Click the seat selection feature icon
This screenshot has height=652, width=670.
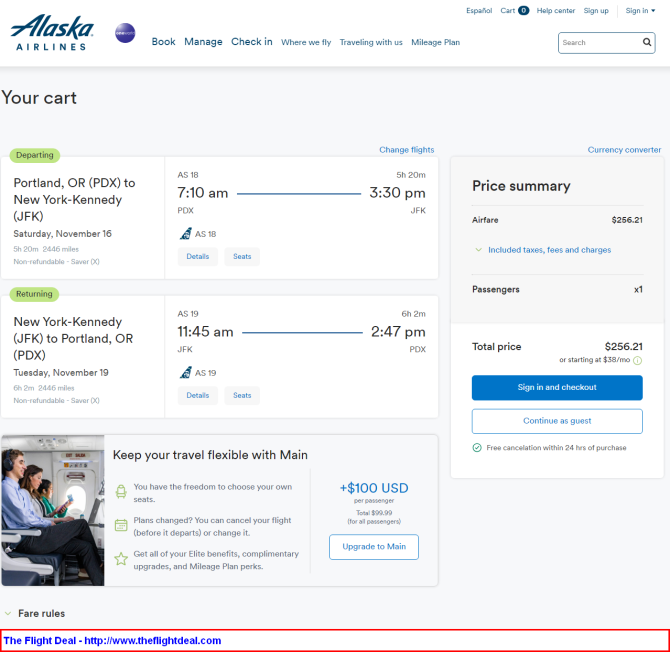(x=121, y=492)
